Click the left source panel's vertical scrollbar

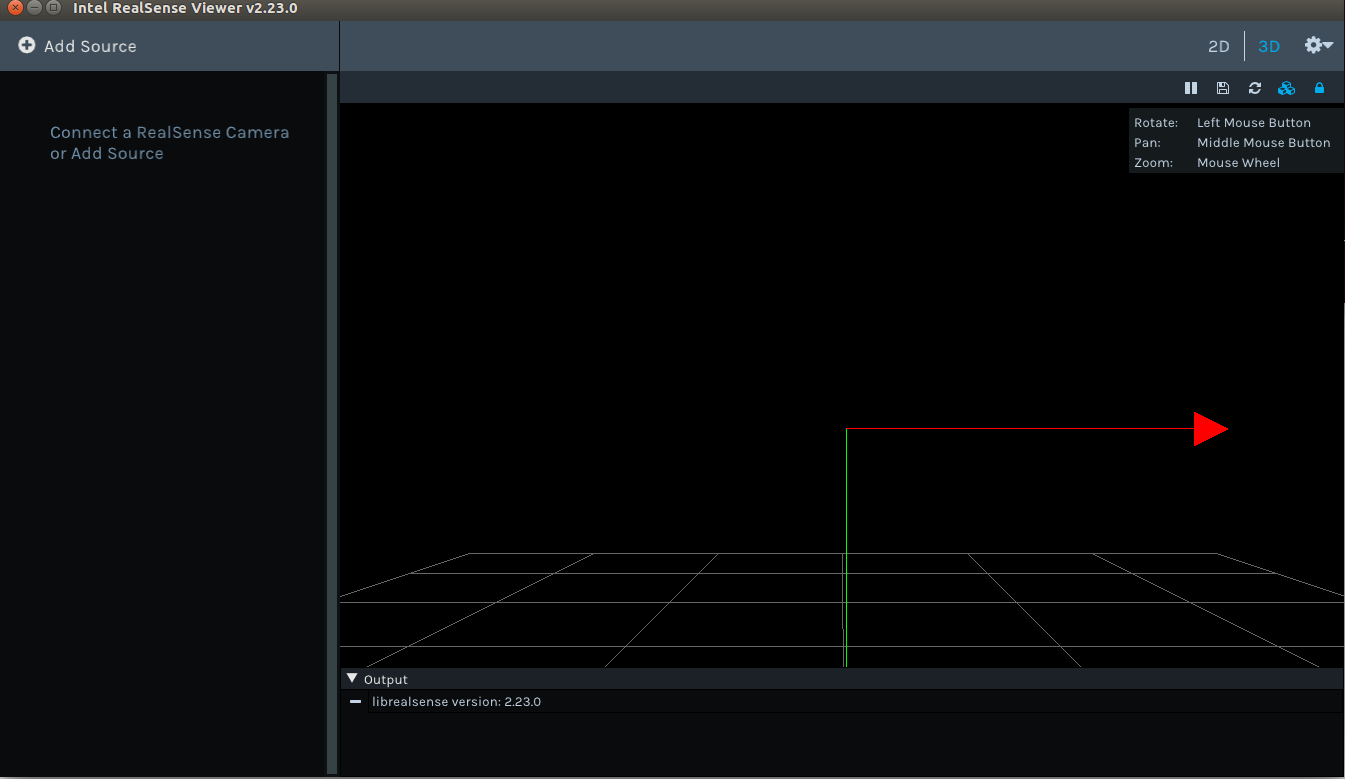pos(332,423)
